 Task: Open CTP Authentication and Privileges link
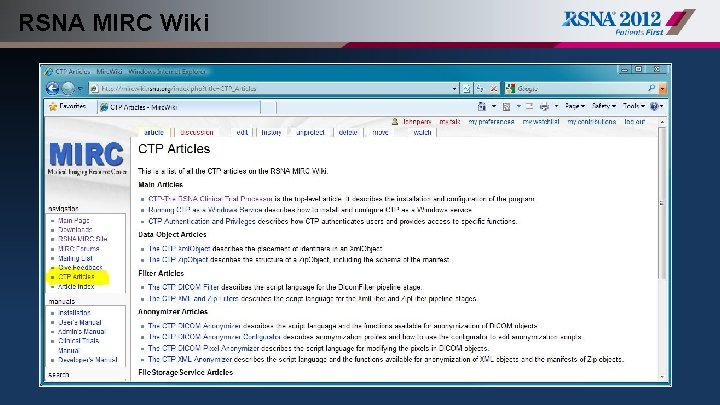(x=202, y=221)
